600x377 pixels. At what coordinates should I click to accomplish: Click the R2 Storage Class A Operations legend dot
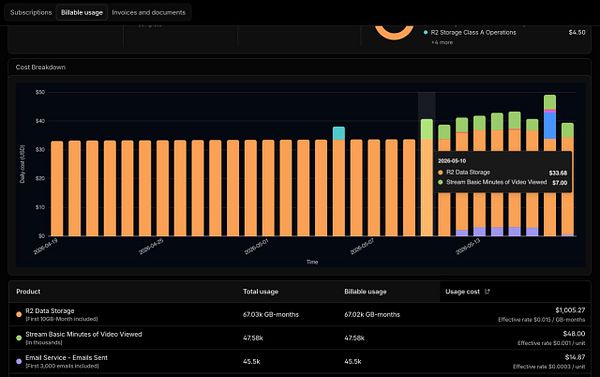[426, 33]
